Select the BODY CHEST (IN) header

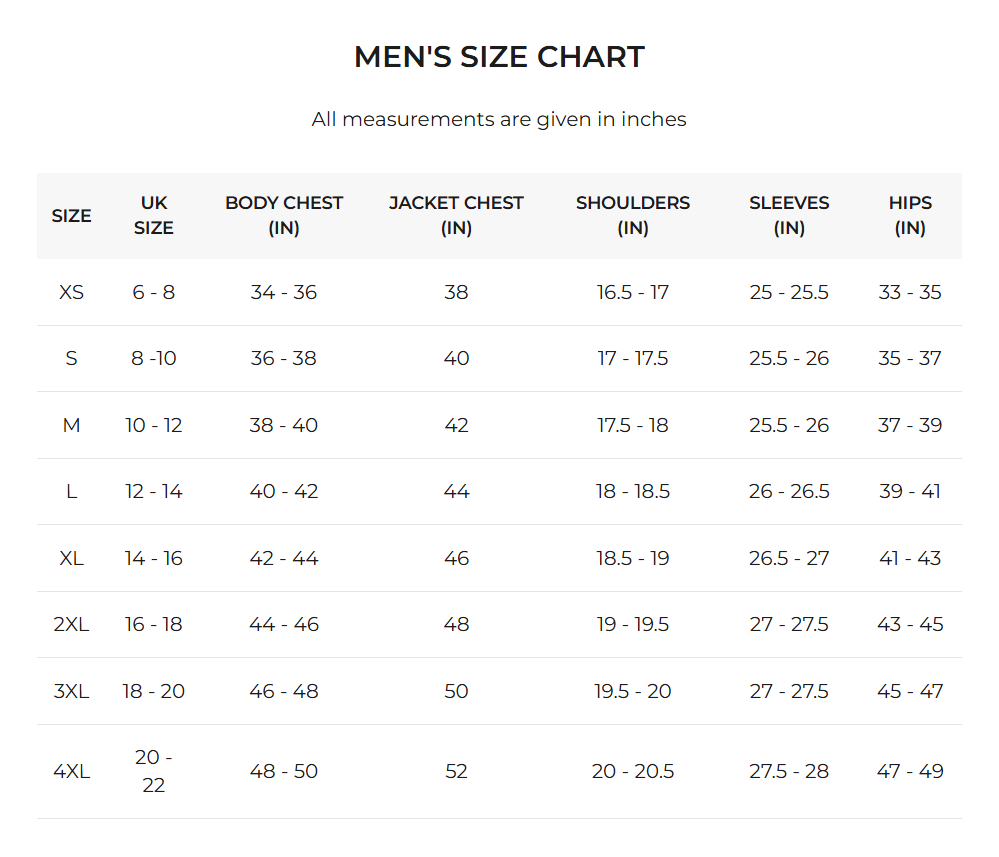pyautogui.click(x=284, y=215)
